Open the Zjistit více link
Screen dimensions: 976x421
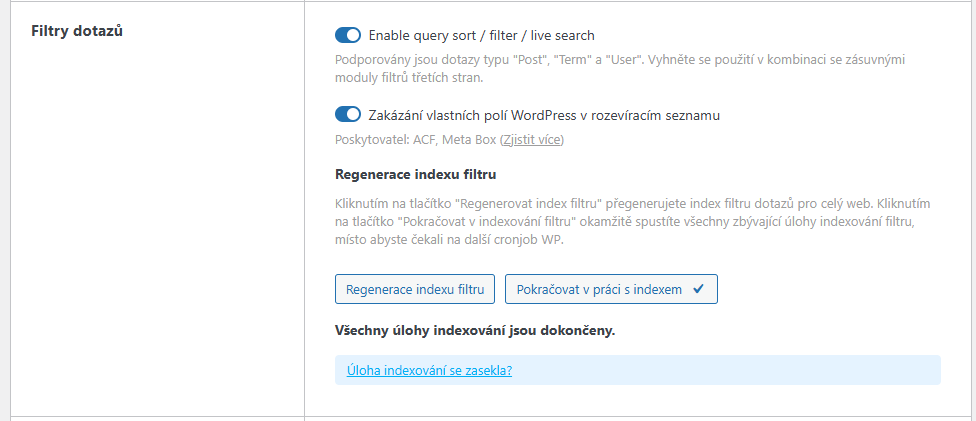[x=532, y=140]
